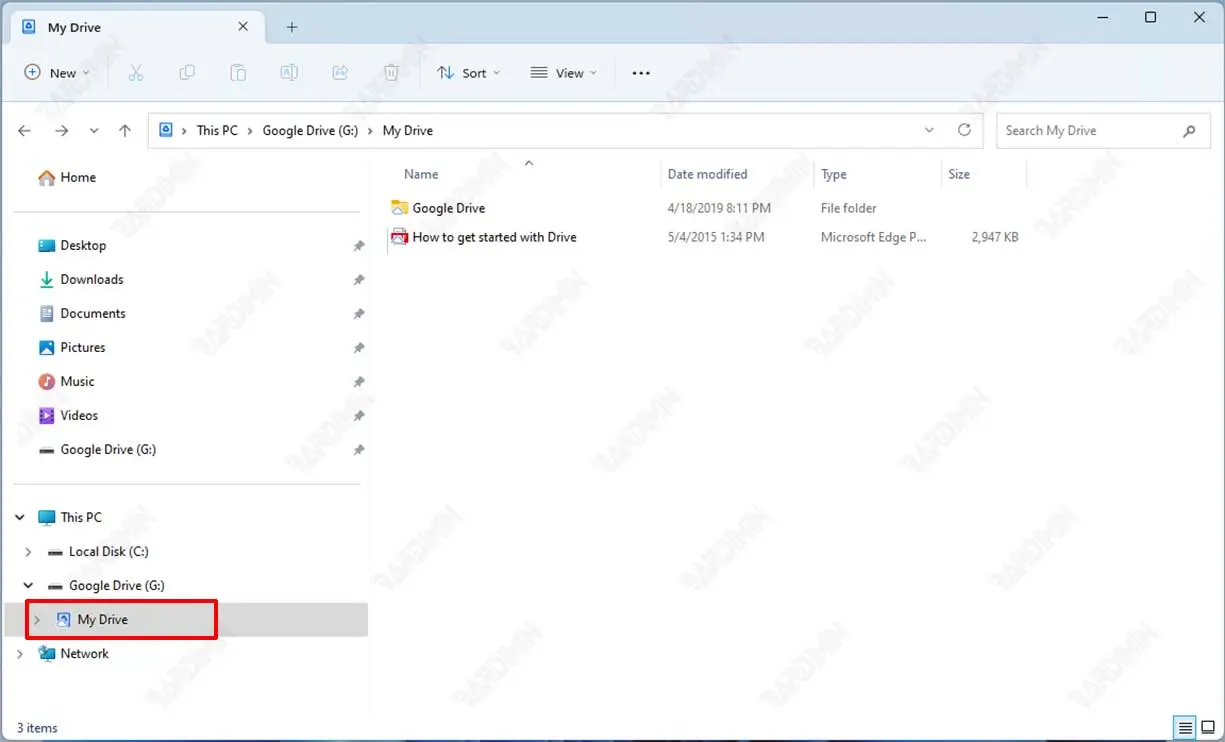Open the See more options menu
Viewport: 1225px width, 742px height.
(x=641, y=73)
